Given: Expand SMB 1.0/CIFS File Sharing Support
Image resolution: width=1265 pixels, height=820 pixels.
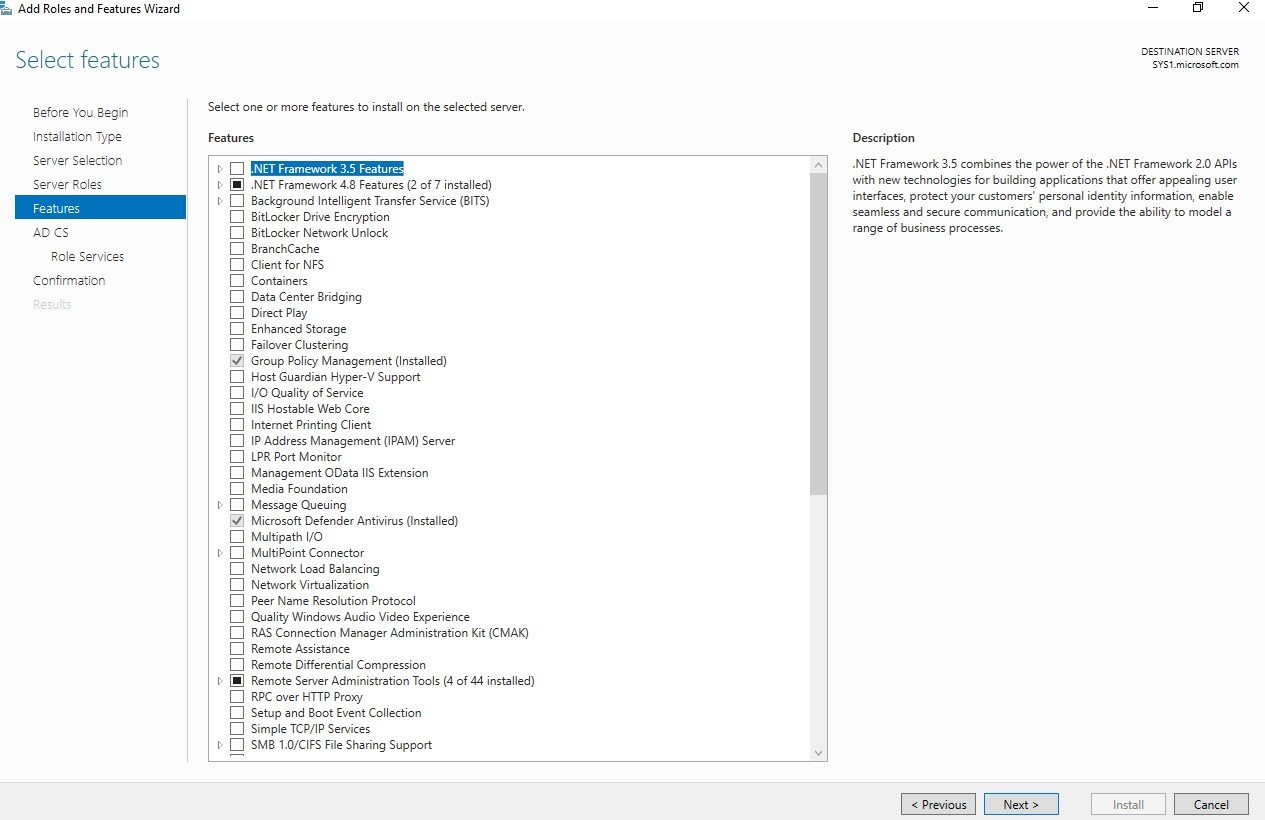Looking at the screenshot, I should pos(220,745).
